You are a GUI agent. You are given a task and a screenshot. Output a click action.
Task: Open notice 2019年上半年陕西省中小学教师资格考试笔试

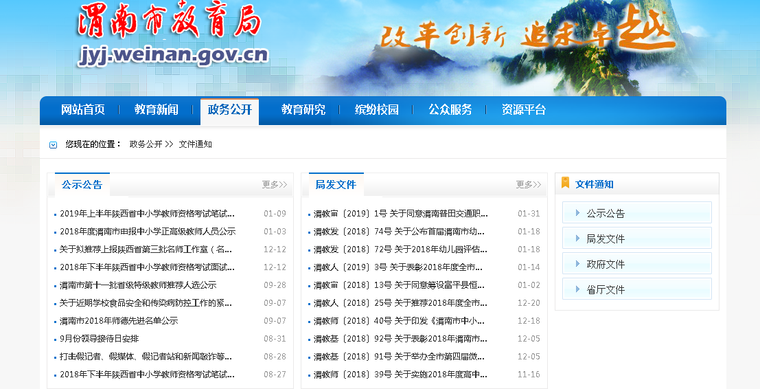tap(147, 214)
